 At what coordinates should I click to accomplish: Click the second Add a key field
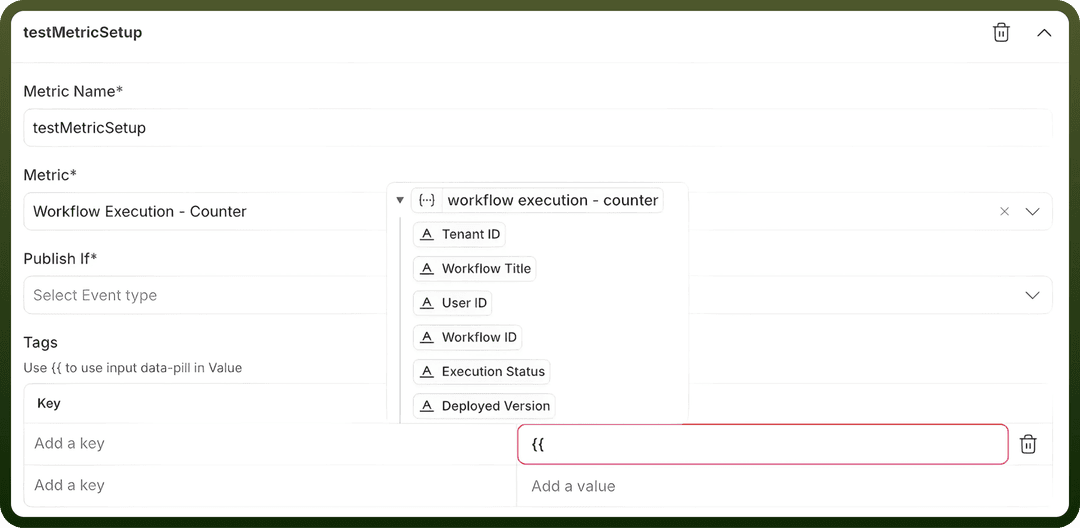point(270,485)
